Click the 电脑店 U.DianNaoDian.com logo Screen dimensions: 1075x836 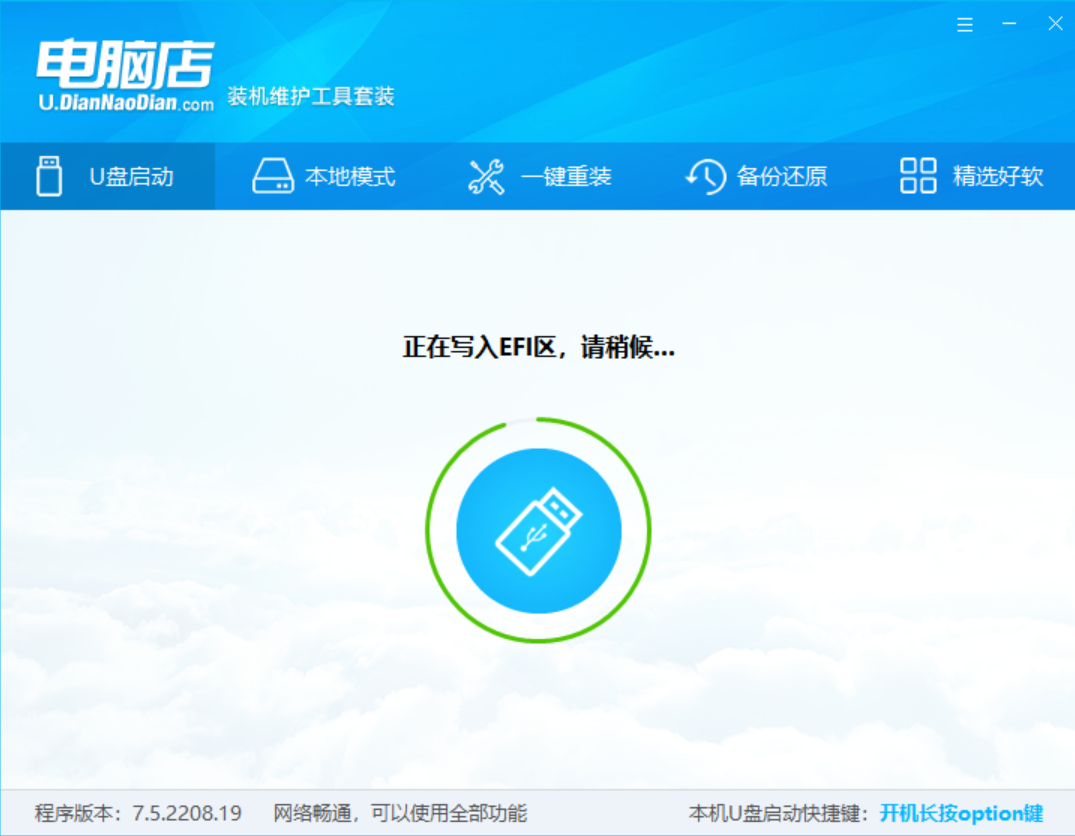tap(125, 75)
